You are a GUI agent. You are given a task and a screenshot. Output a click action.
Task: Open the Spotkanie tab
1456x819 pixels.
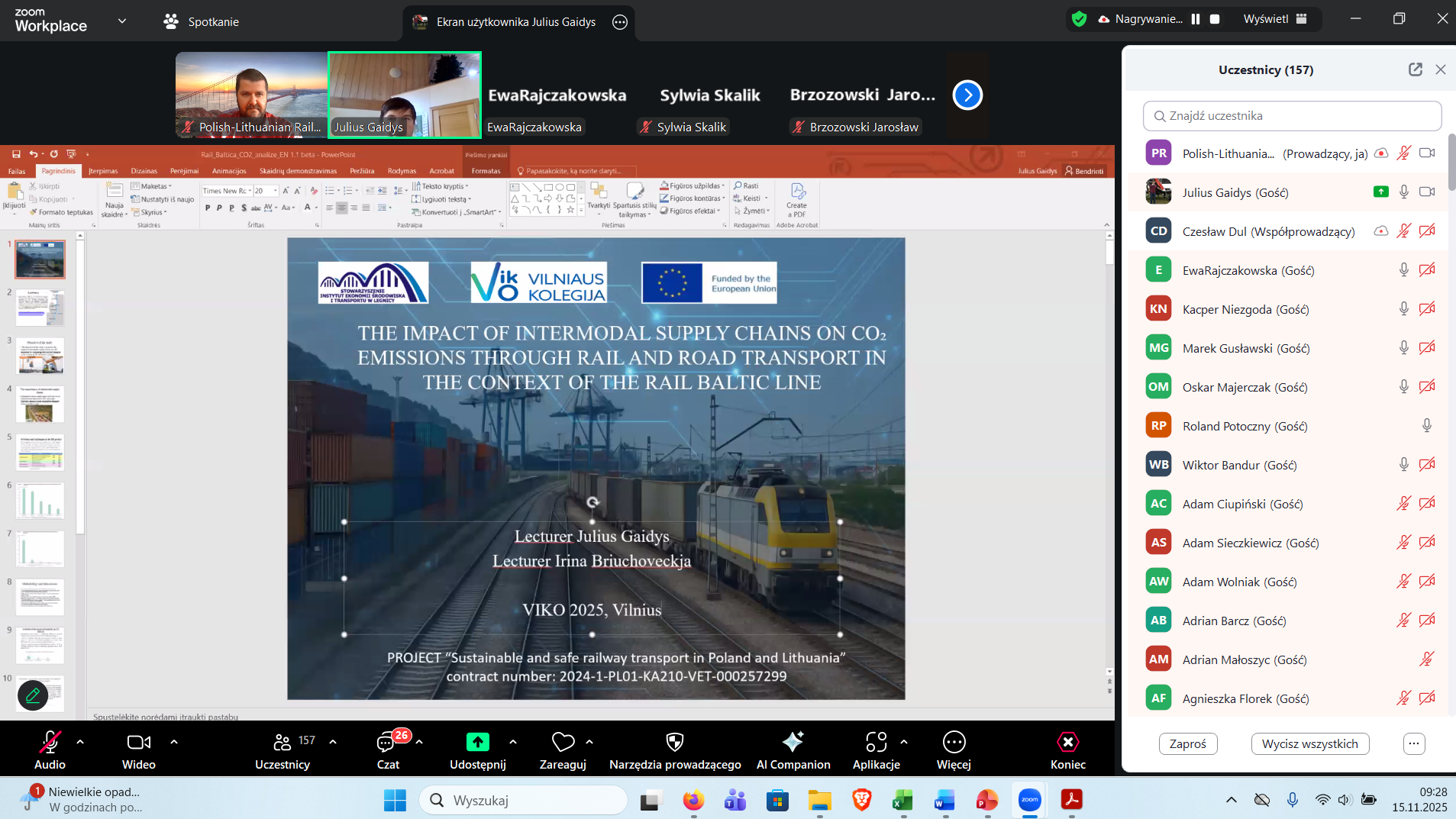coord(202,21)
